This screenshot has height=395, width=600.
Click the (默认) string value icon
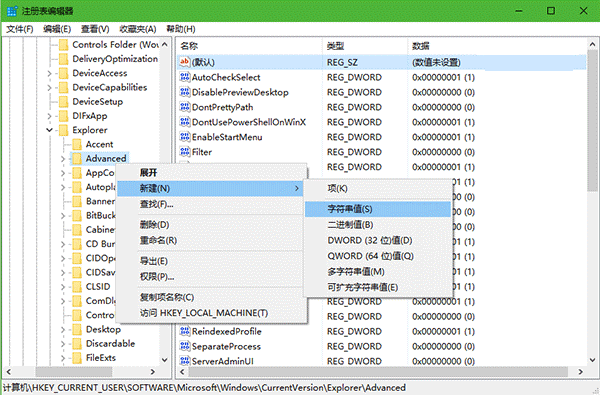pos(185,62)
